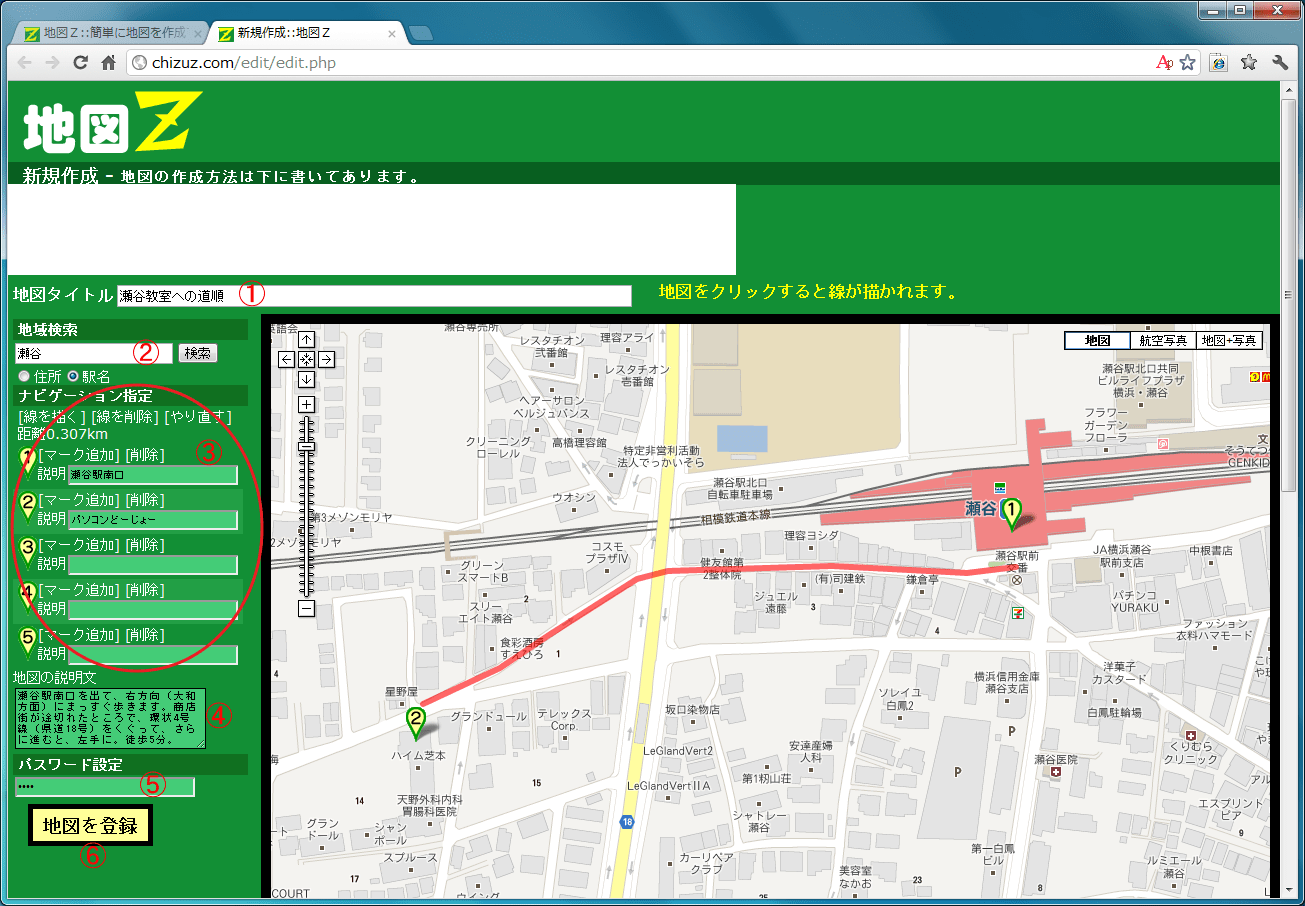1305x906 pixels.
Task: Pan the map up with the arrow
Action: (x=306, y=339)
